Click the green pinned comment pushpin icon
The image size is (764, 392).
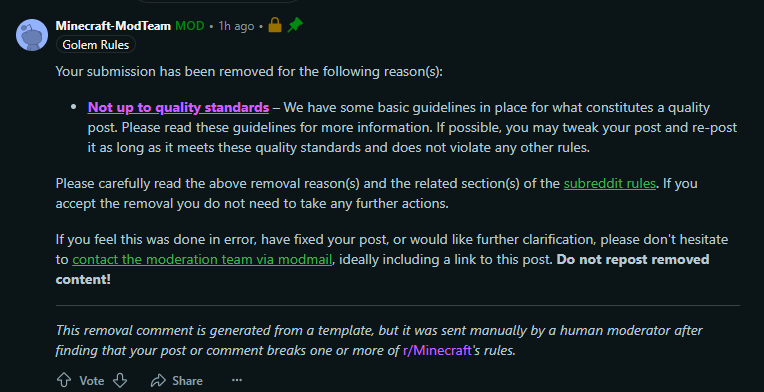(x=295, y=25)
